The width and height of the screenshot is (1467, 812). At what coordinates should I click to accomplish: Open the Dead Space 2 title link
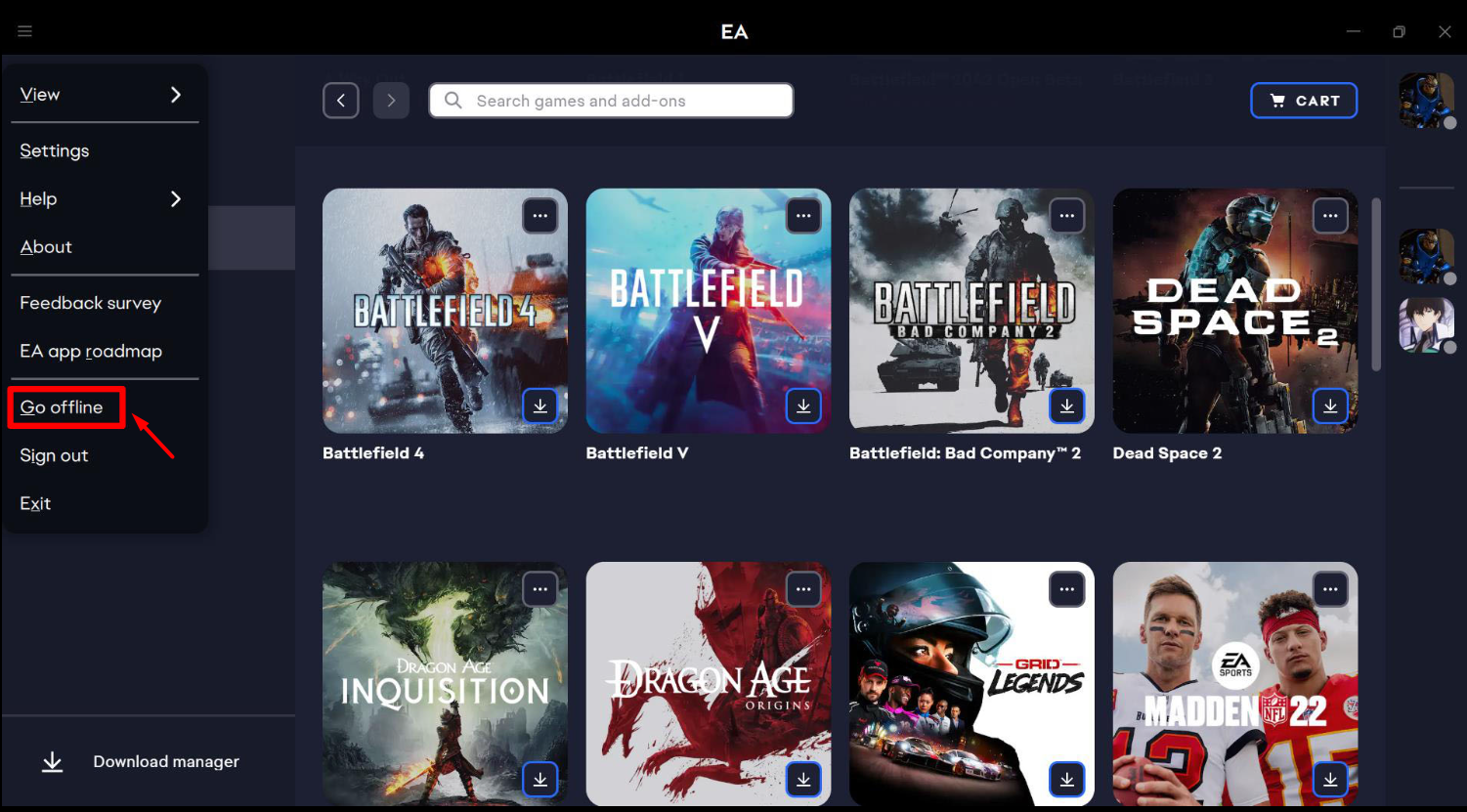[1167, 453]
